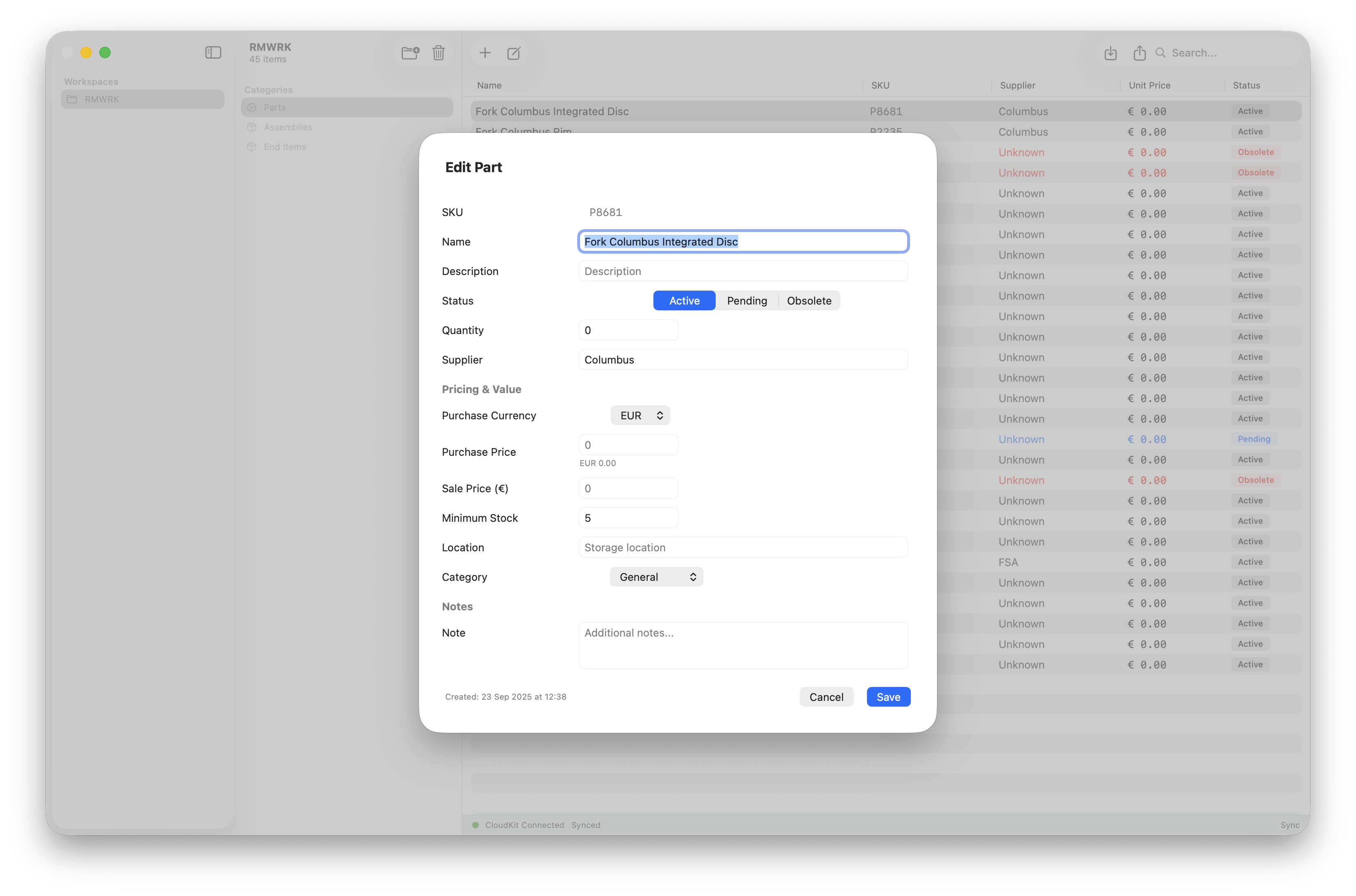Select the Assemblies category

tap(288, 127)
